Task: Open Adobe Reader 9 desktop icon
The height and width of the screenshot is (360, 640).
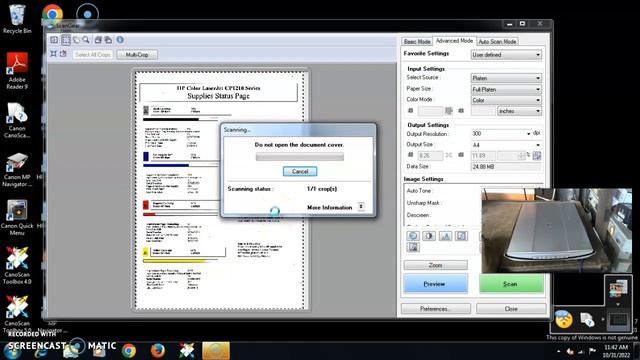Action: [x=17, y=70]
